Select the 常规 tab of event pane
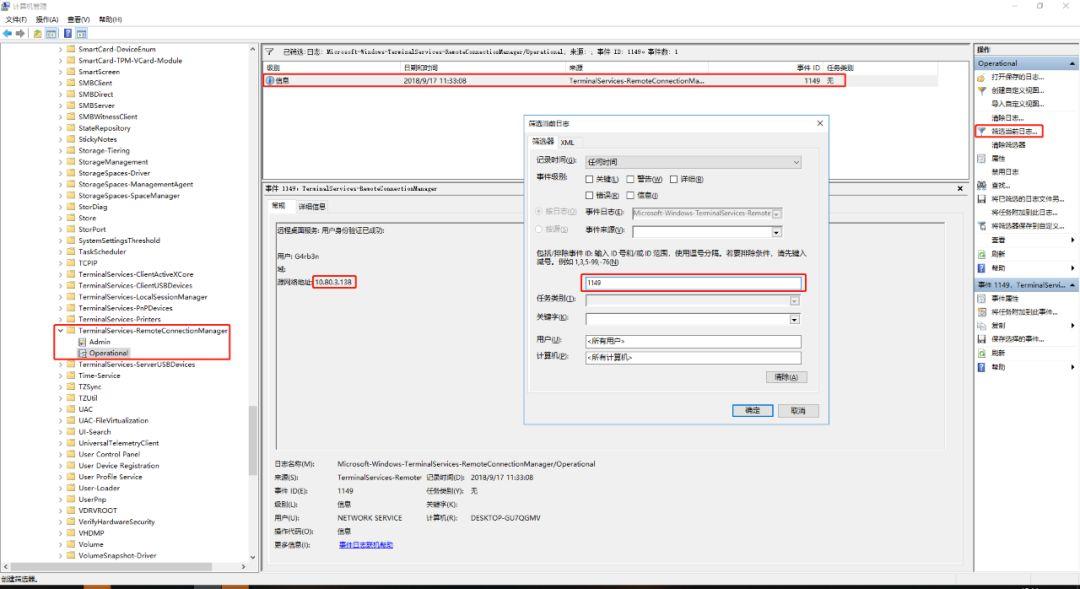This screenshot has height=589, width=1080. (x=278, y=206)
